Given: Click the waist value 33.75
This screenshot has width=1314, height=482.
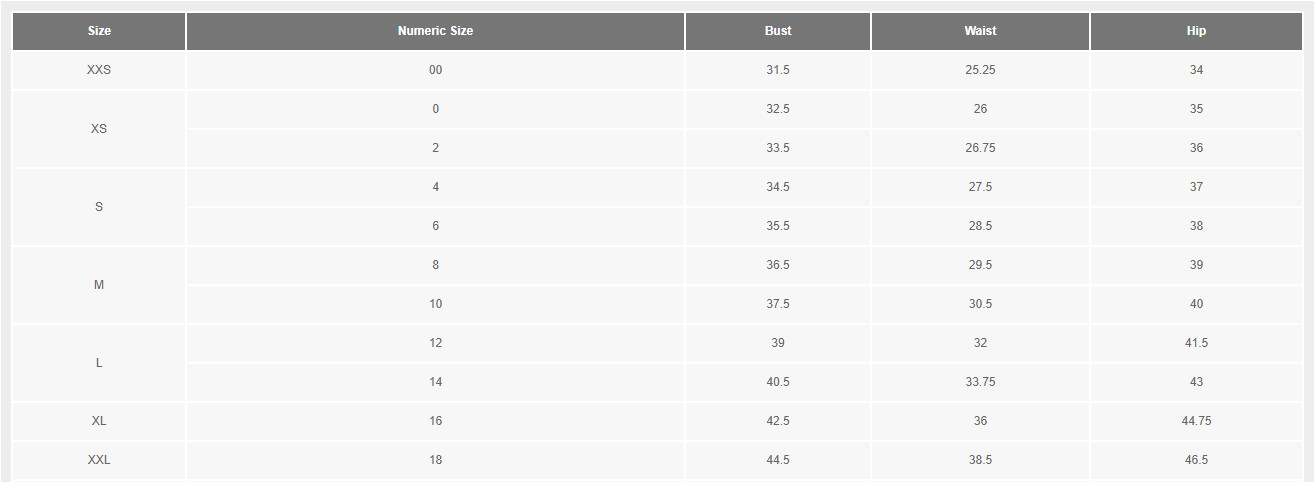Looking at the screenshot, I should 980,382.
